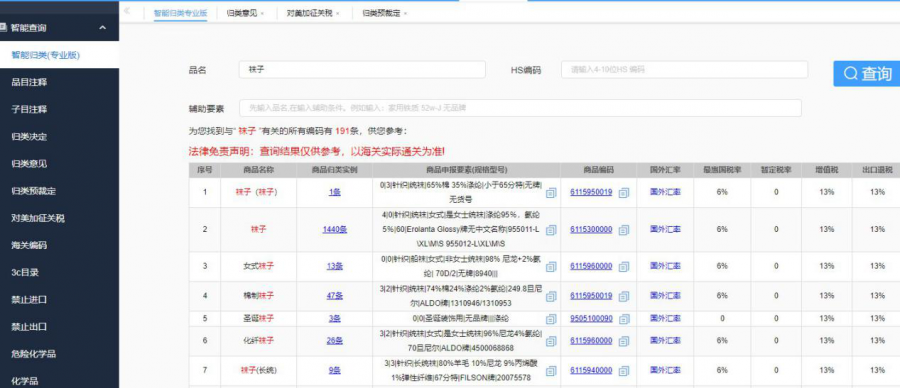Image resolution: width=900 pixels, height=388 pixels.
Task: Open 3c目录 in the sidebar
Action: (59, 273)
